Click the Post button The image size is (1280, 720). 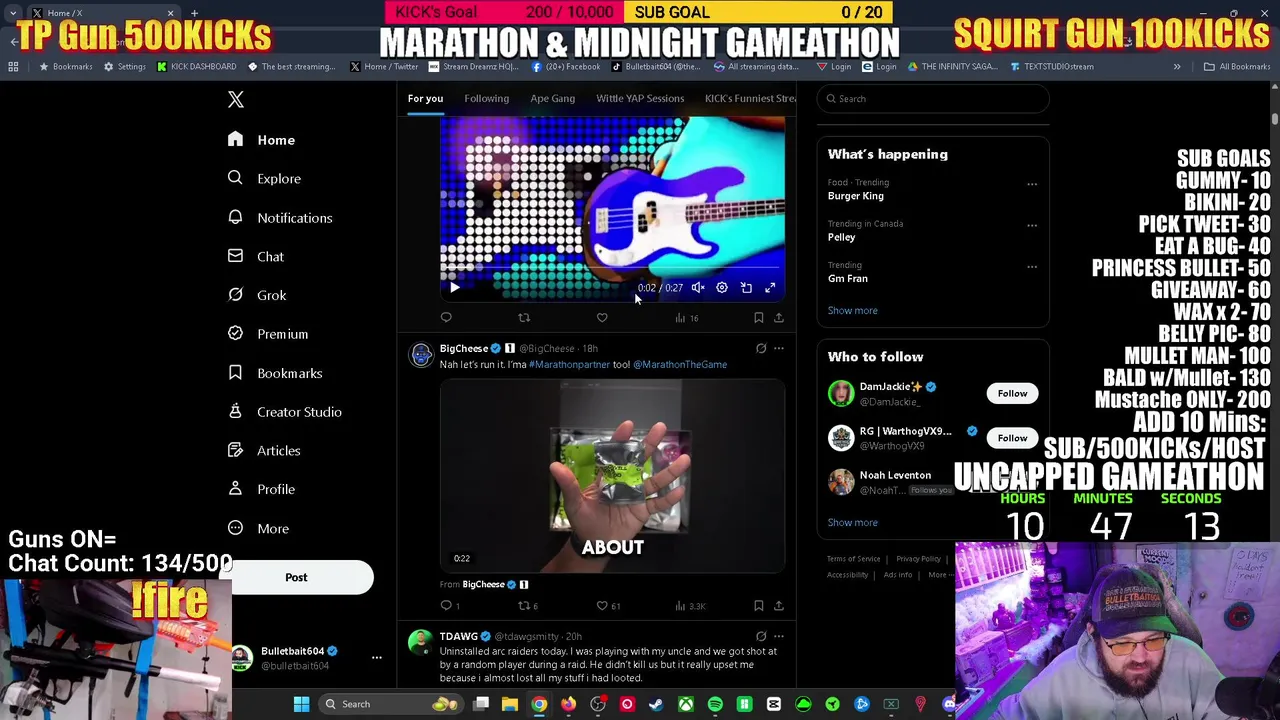[x=296, y=577]
